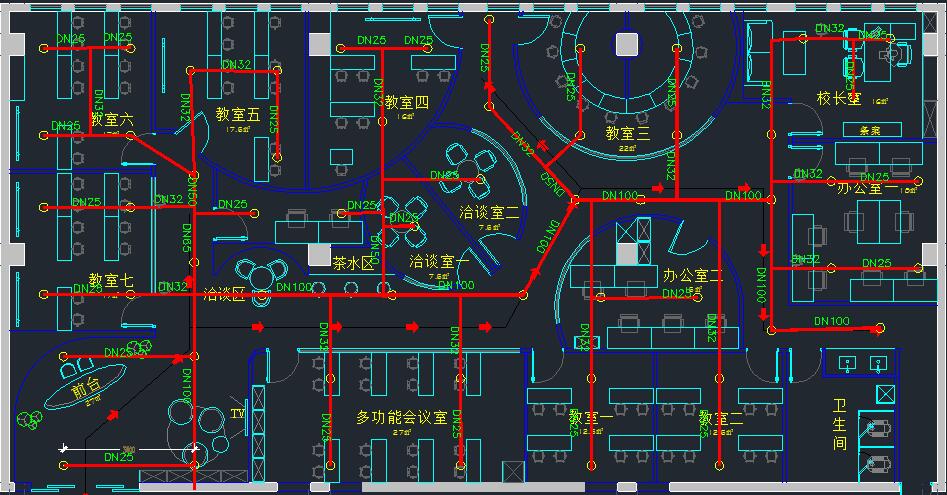
Task: Select the 教室七 room label
Action: [x=110, y=281]
